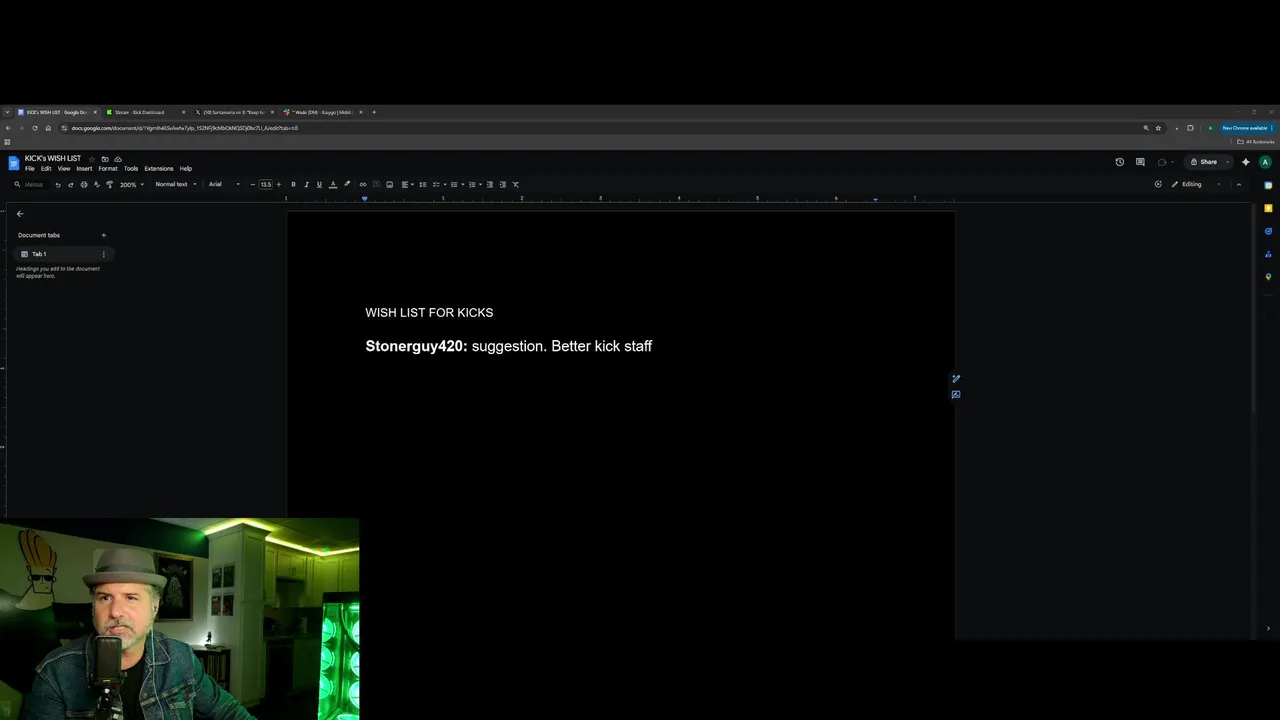Click the Menus search box
Screen dimensions: 1280x720
point(29,184)
